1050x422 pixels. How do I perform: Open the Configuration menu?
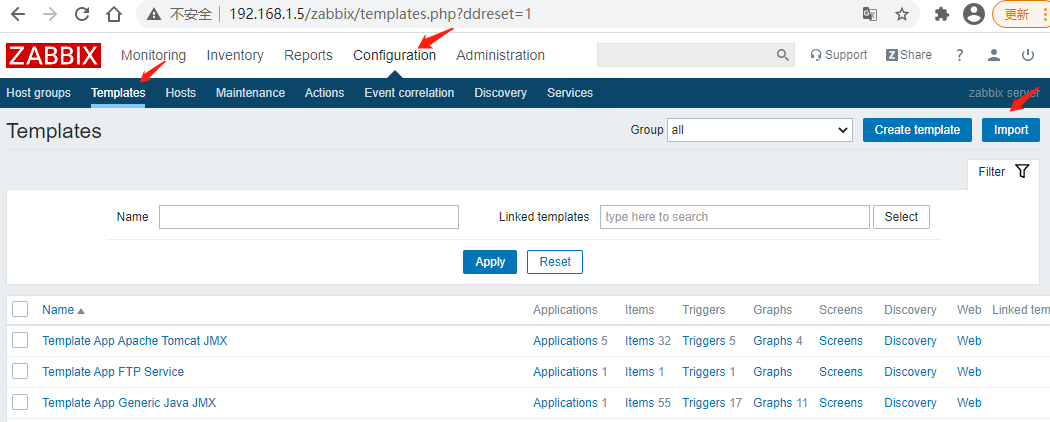394,55
